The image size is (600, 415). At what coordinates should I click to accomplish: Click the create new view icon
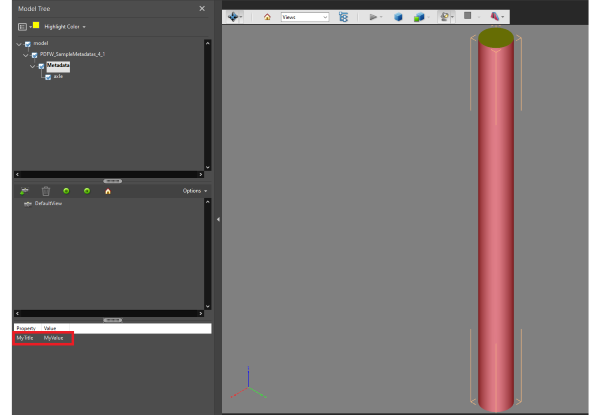coord(24,190)
